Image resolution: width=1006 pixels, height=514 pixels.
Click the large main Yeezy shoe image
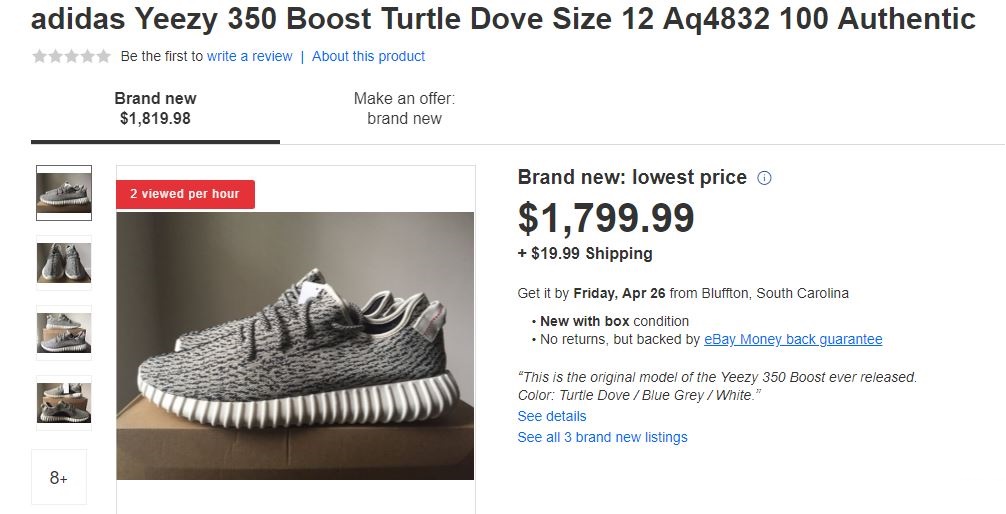coord(295,345)
